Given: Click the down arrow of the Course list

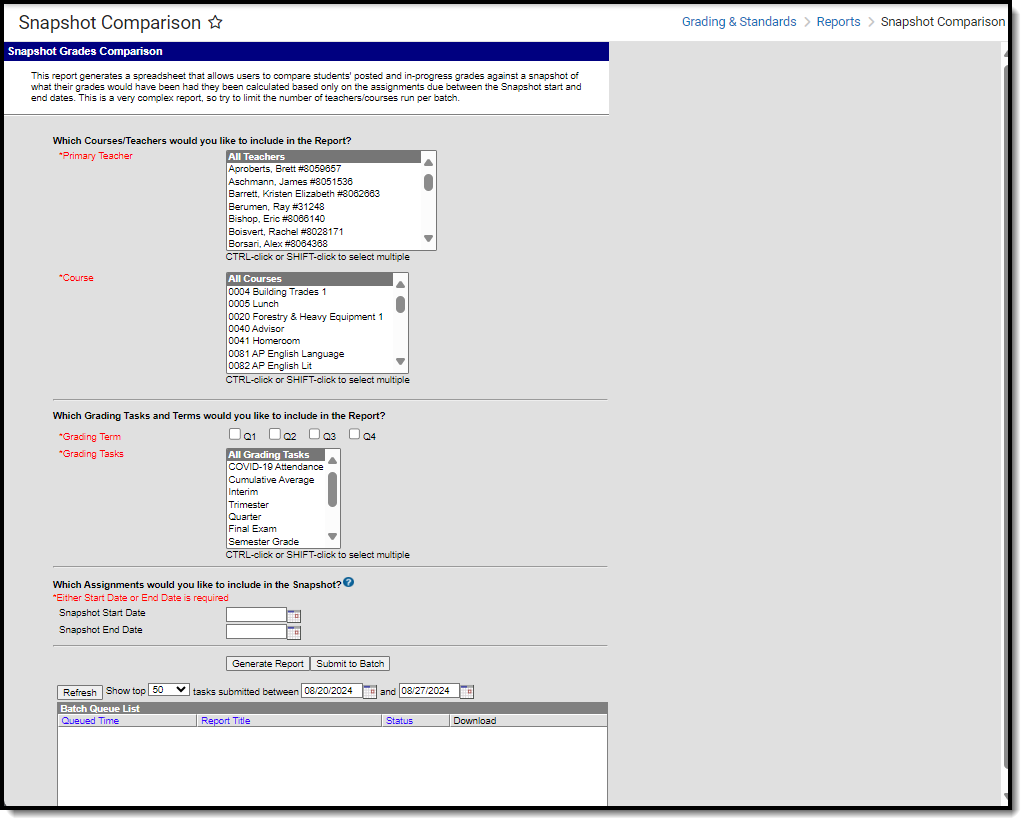Looking at the screenshot, I should tap(400, 361).
